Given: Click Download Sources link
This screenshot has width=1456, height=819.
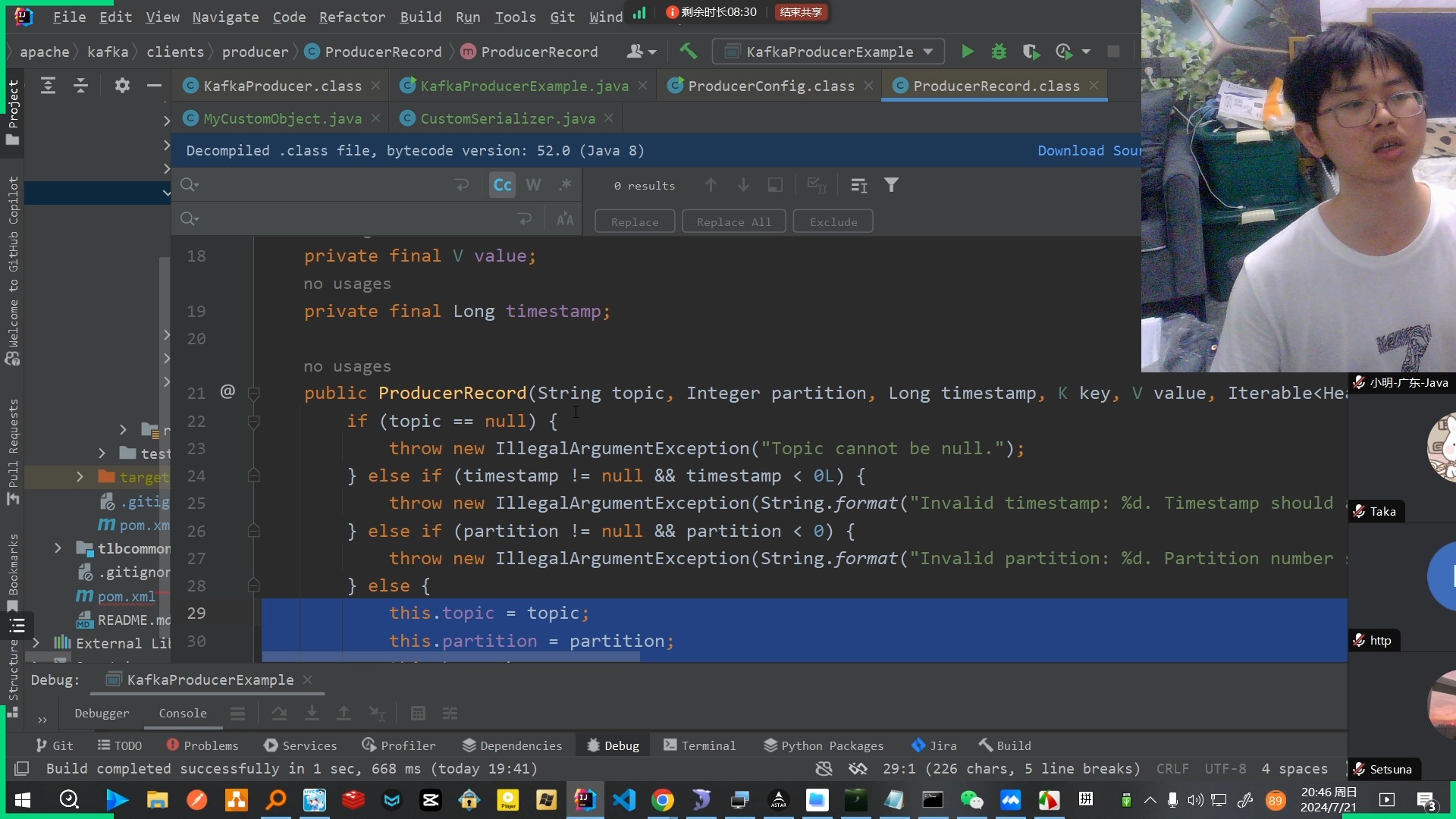Looking at the screenshot, I should [1089, 151].
